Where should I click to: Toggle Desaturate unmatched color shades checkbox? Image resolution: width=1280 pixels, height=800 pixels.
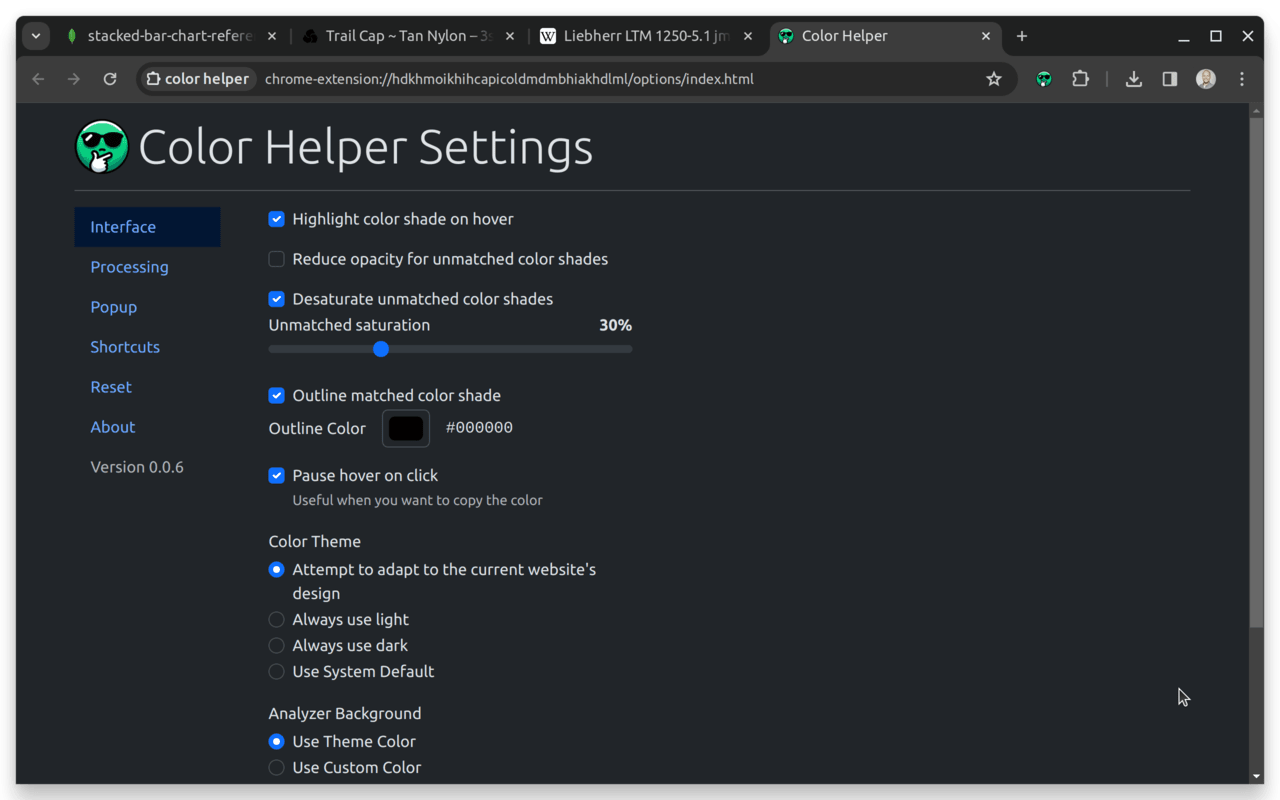coord(277,299)
